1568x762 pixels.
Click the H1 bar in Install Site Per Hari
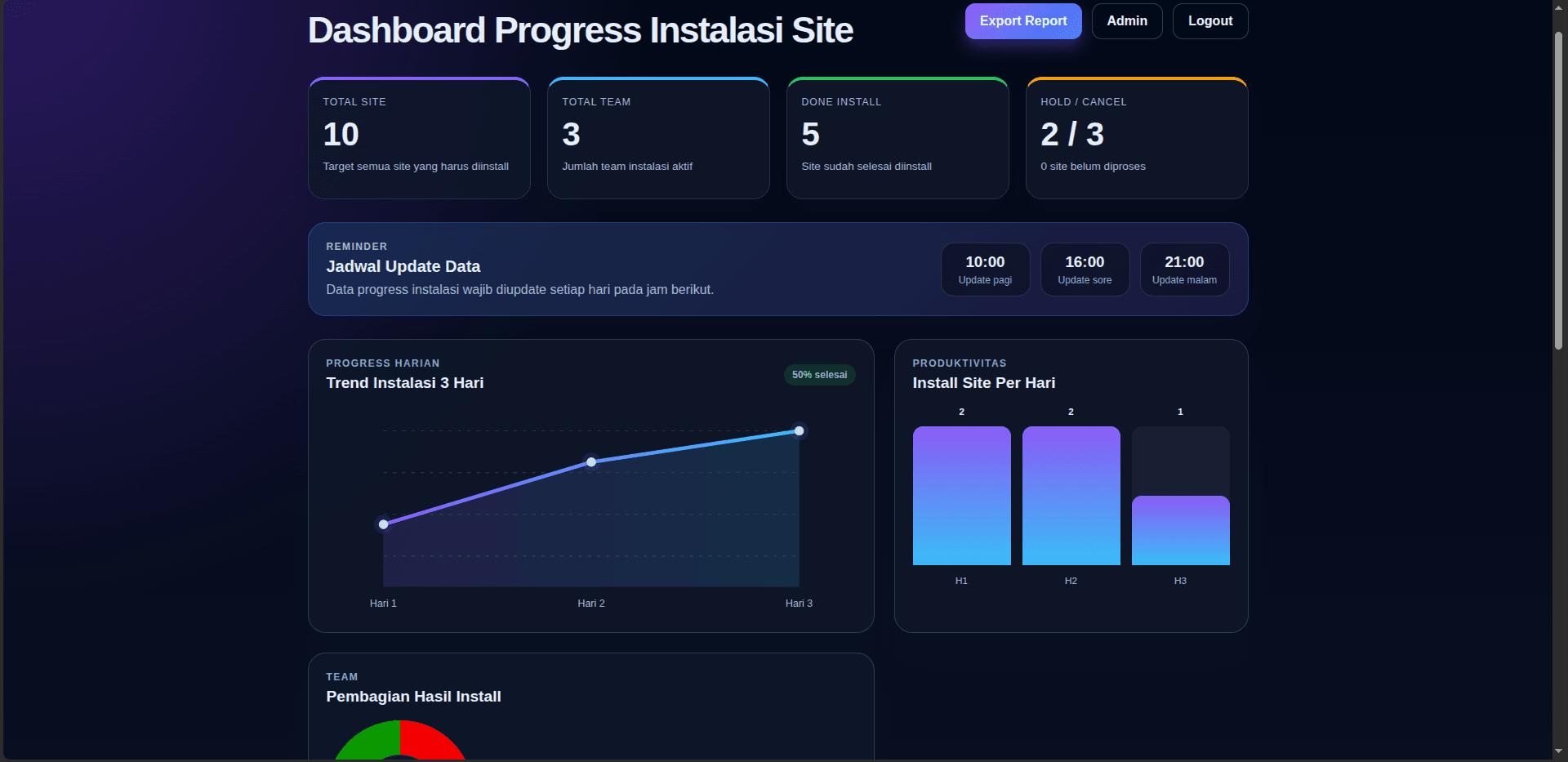pos(962,496)
